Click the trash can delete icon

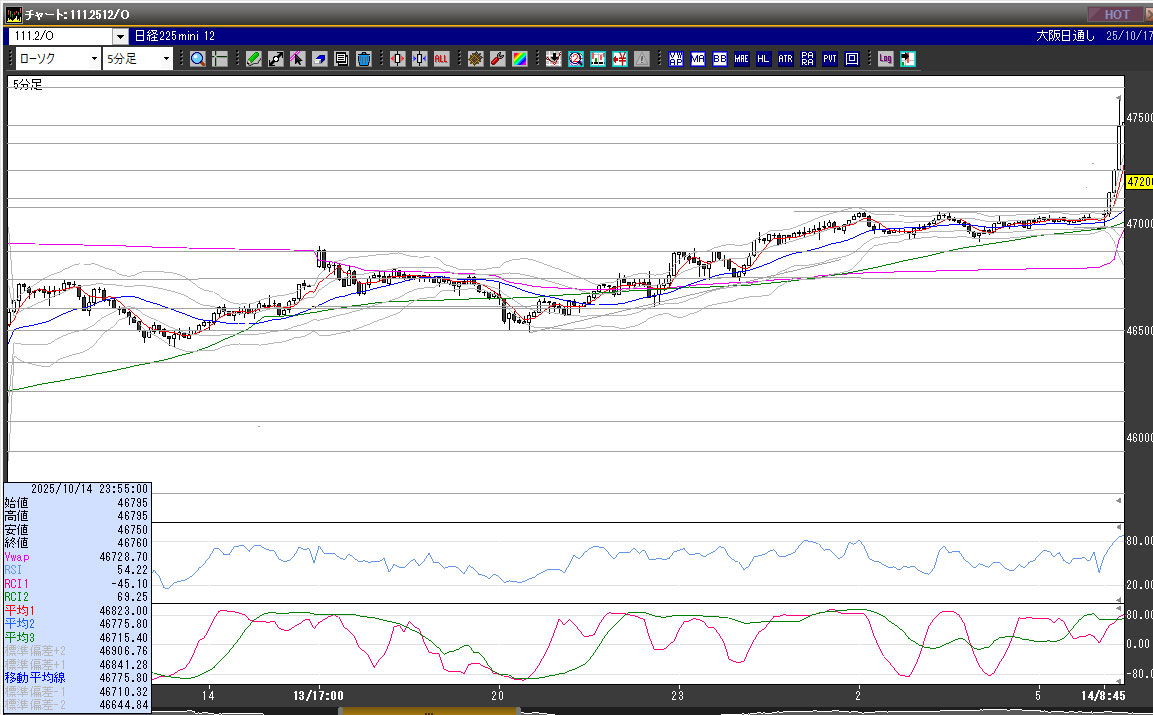[x=363, y=59]
